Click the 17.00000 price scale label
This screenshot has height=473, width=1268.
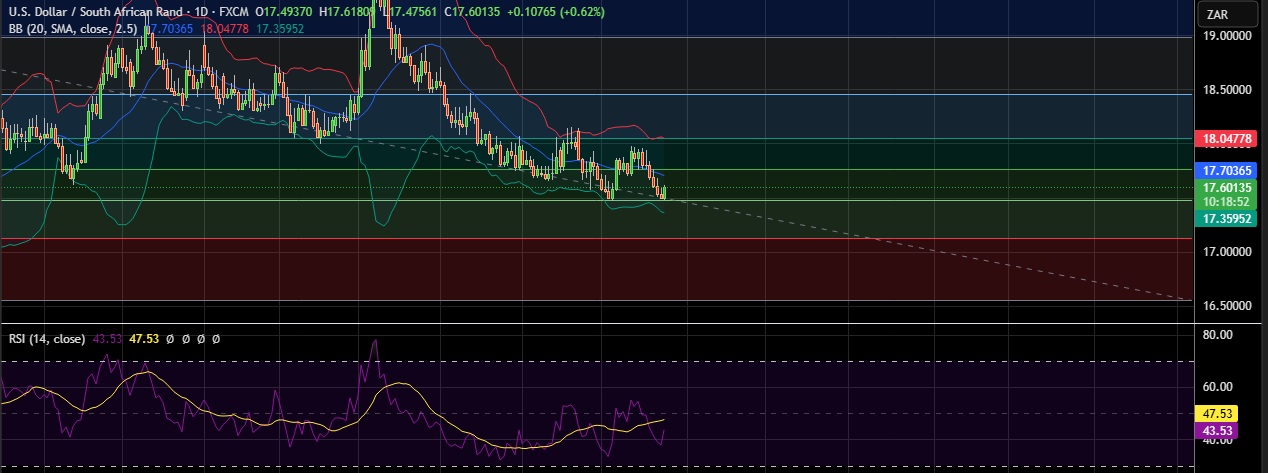1228,252
